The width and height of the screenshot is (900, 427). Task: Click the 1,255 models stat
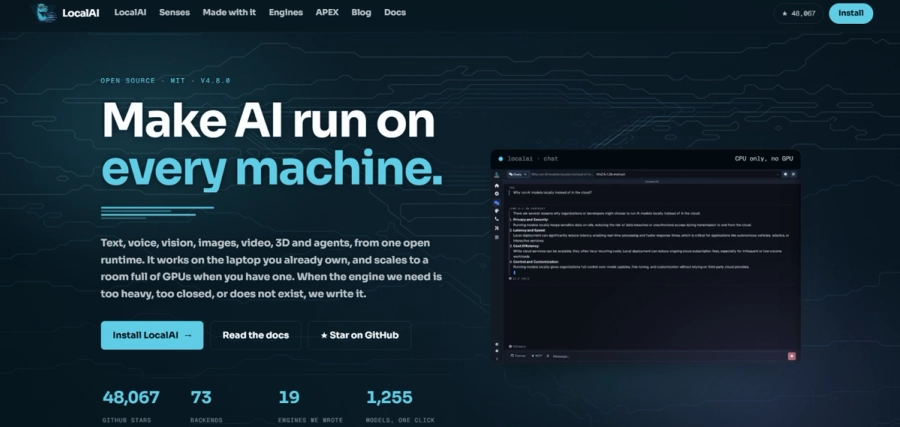[401, 406]
